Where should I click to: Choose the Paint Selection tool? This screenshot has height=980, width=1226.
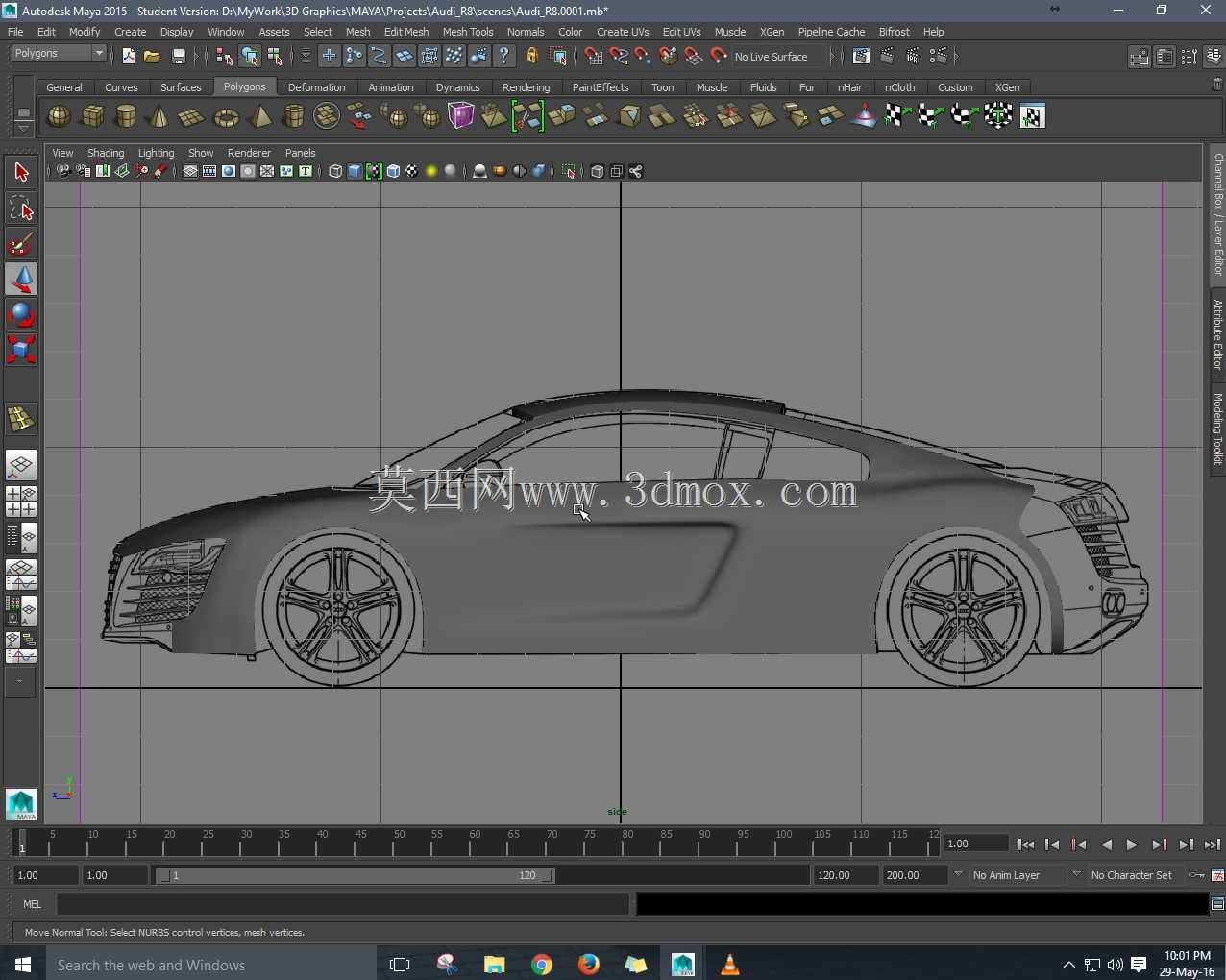point(21,244)
